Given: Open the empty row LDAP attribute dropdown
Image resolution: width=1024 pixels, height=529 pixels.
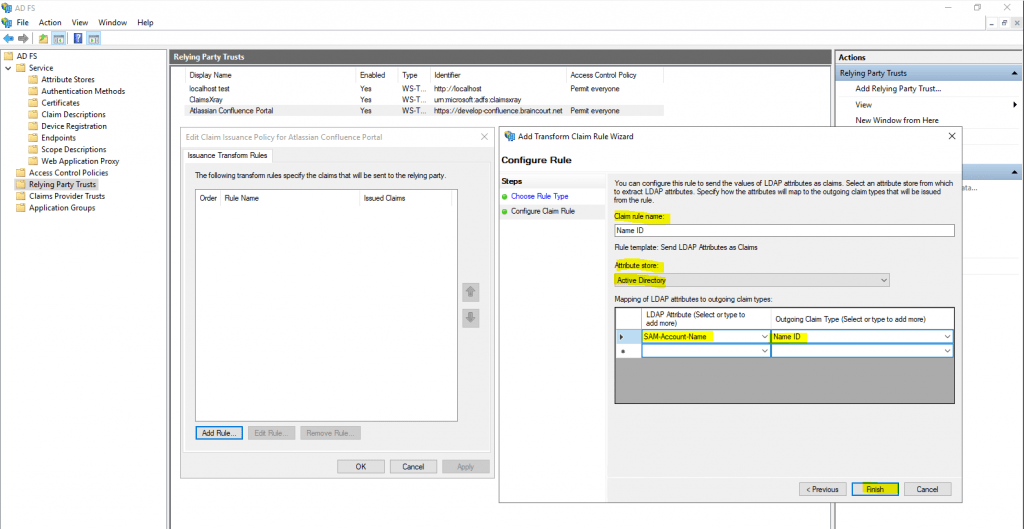Looking at the screenshot, I should [765, 351].
